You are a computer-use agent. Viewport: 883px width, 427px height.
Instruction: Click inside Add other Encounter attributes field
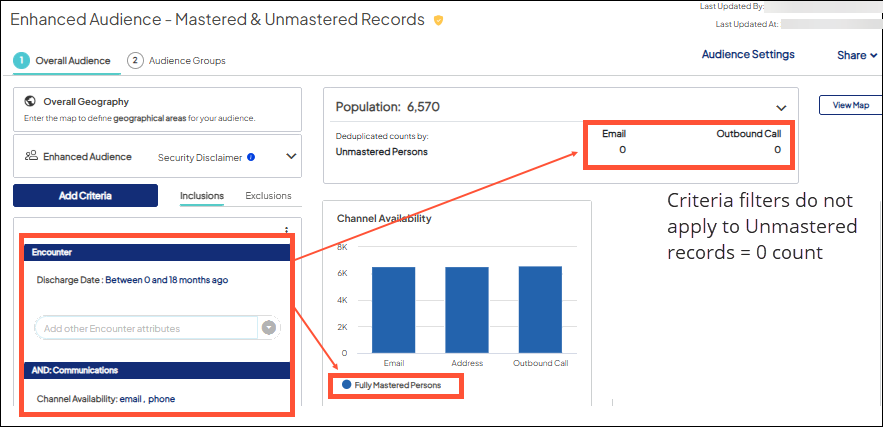coord(145,328)
